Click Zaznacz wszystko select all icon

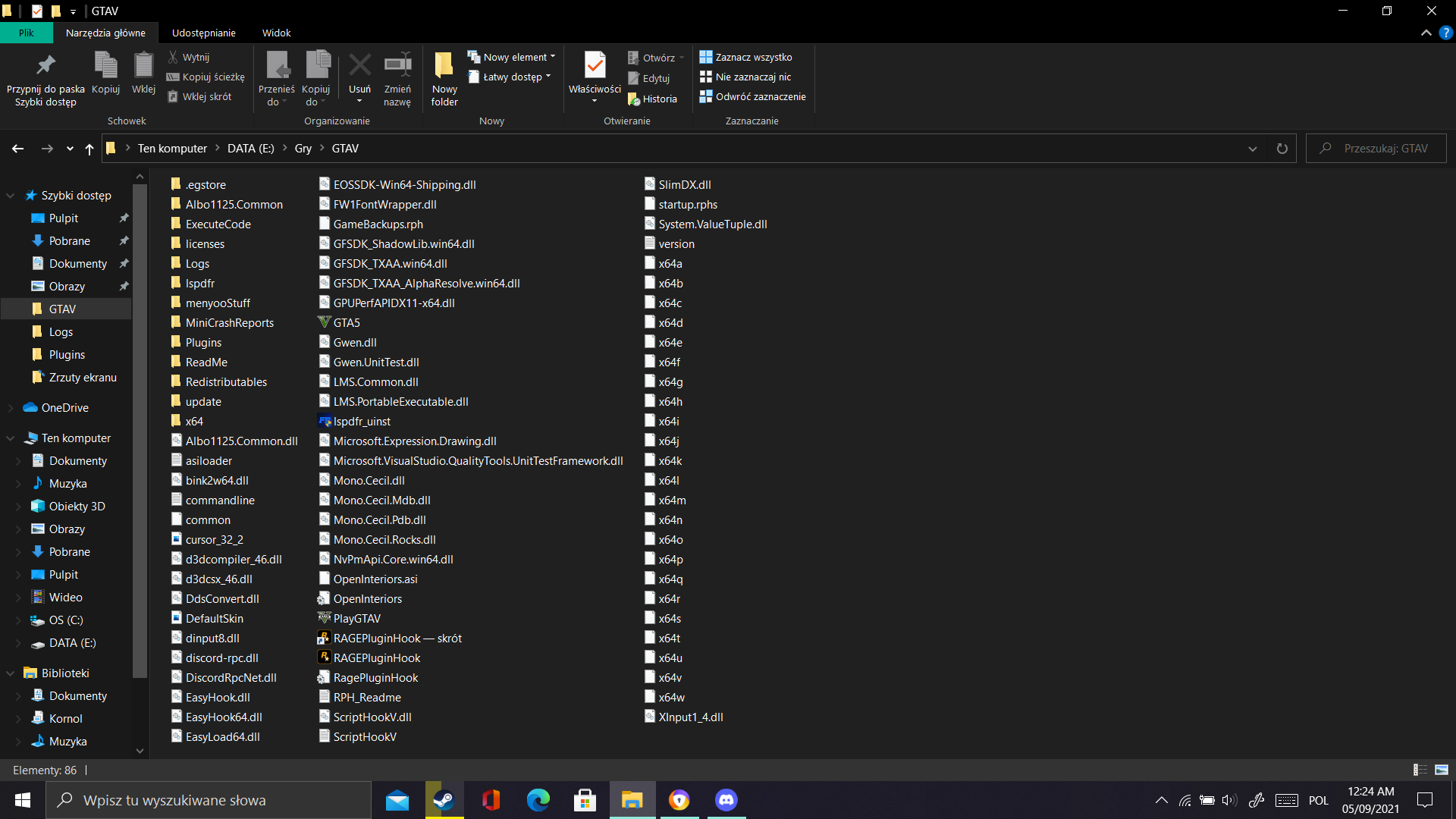click(706, 57)
